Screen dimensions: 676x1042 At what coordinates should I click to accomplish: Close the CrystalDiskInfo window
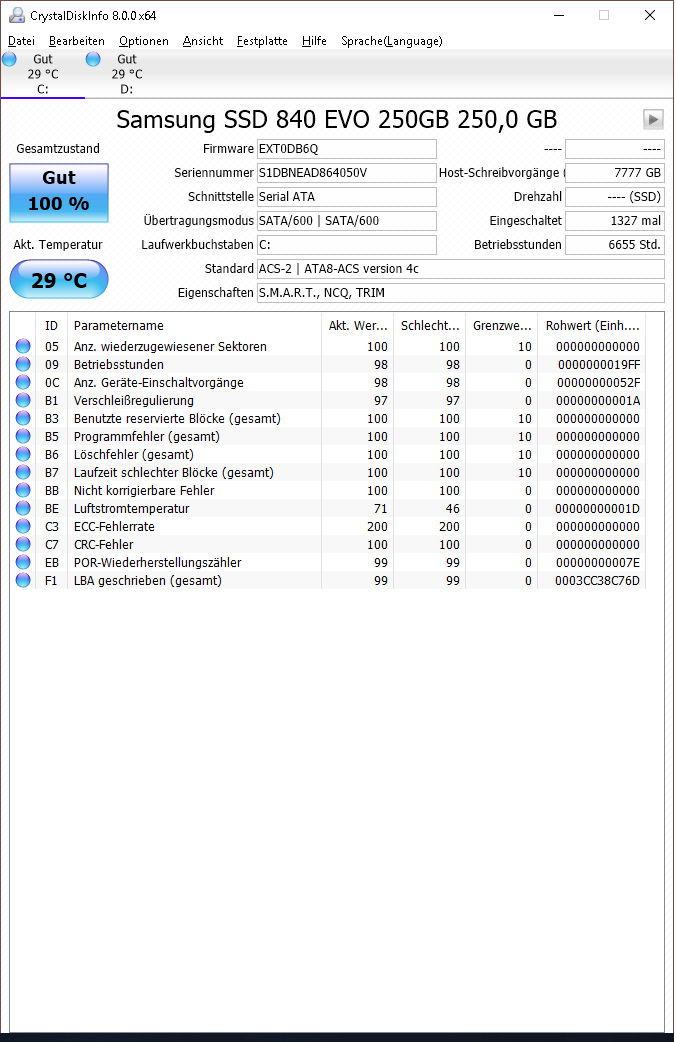point(650,15)
